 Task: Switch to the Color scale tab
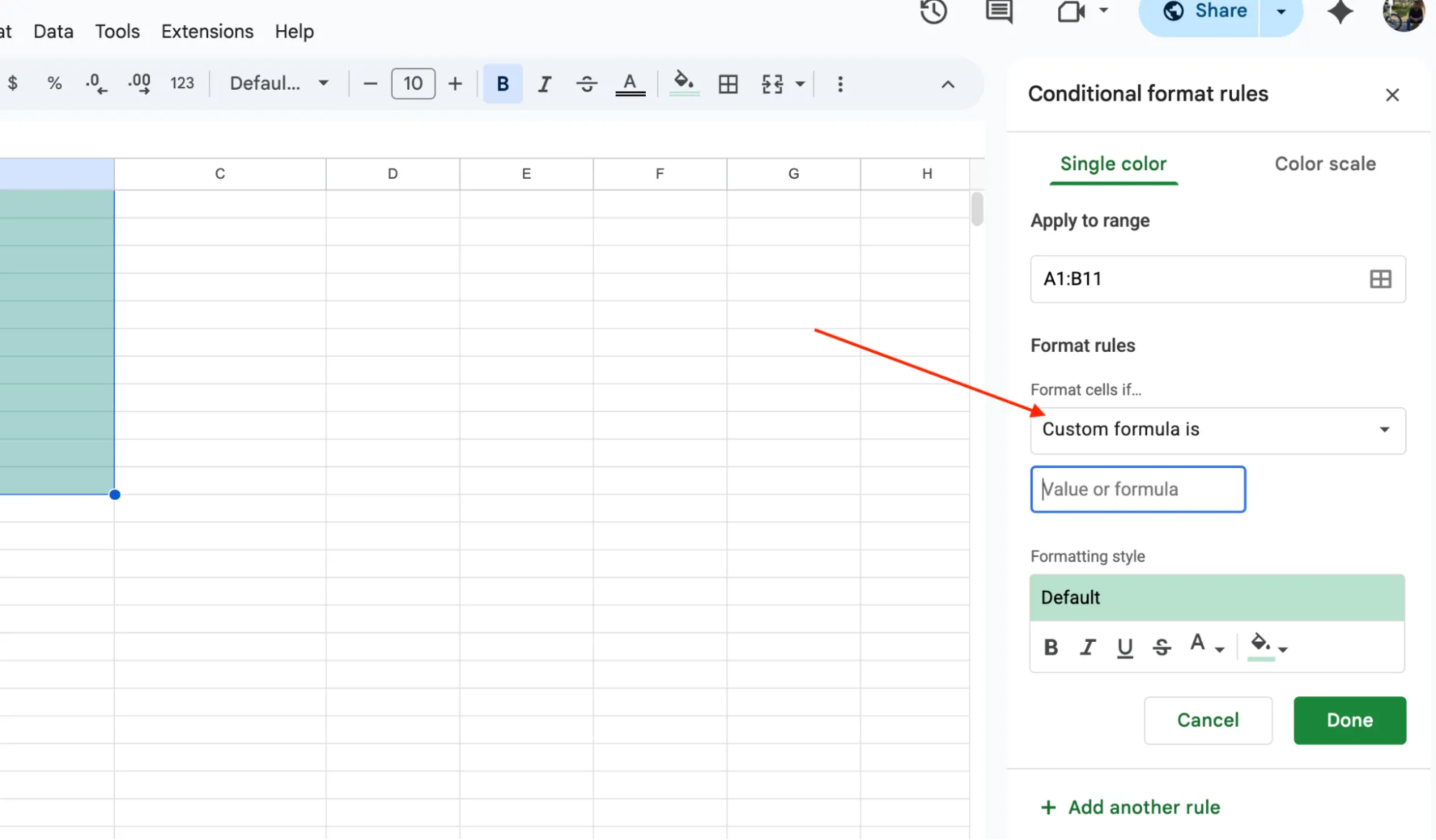click(1324, 164)
